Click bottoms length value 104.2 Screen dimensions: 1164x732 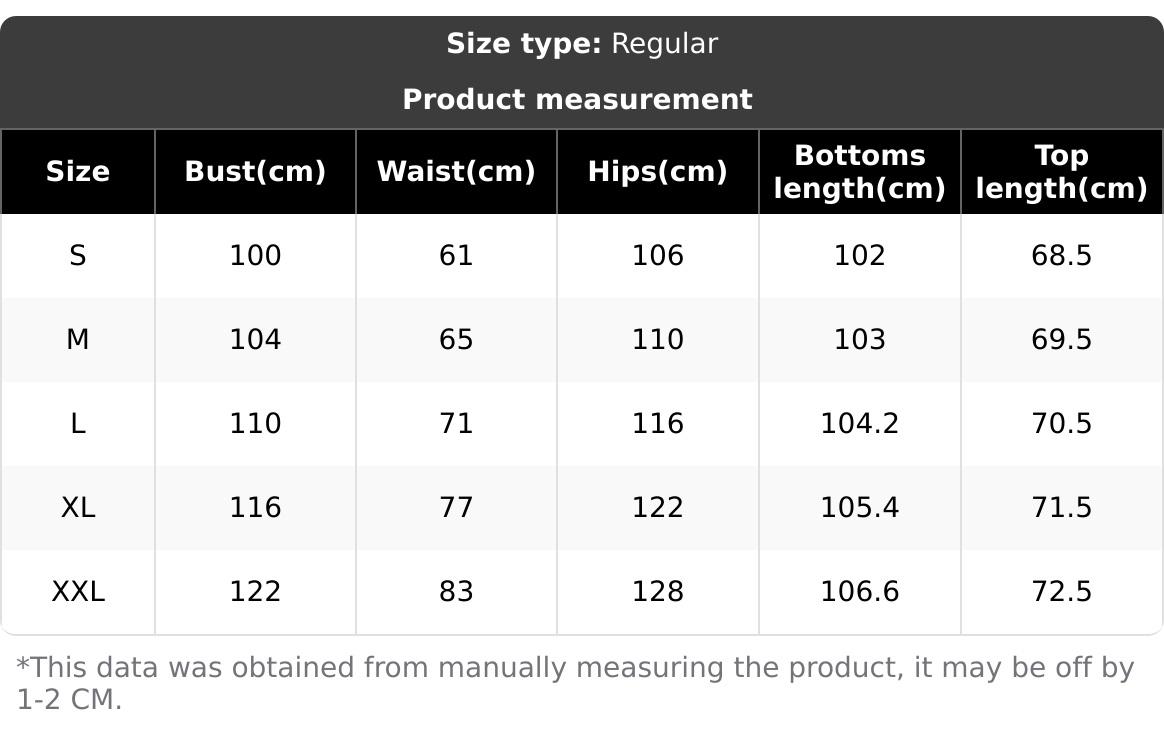859,424
